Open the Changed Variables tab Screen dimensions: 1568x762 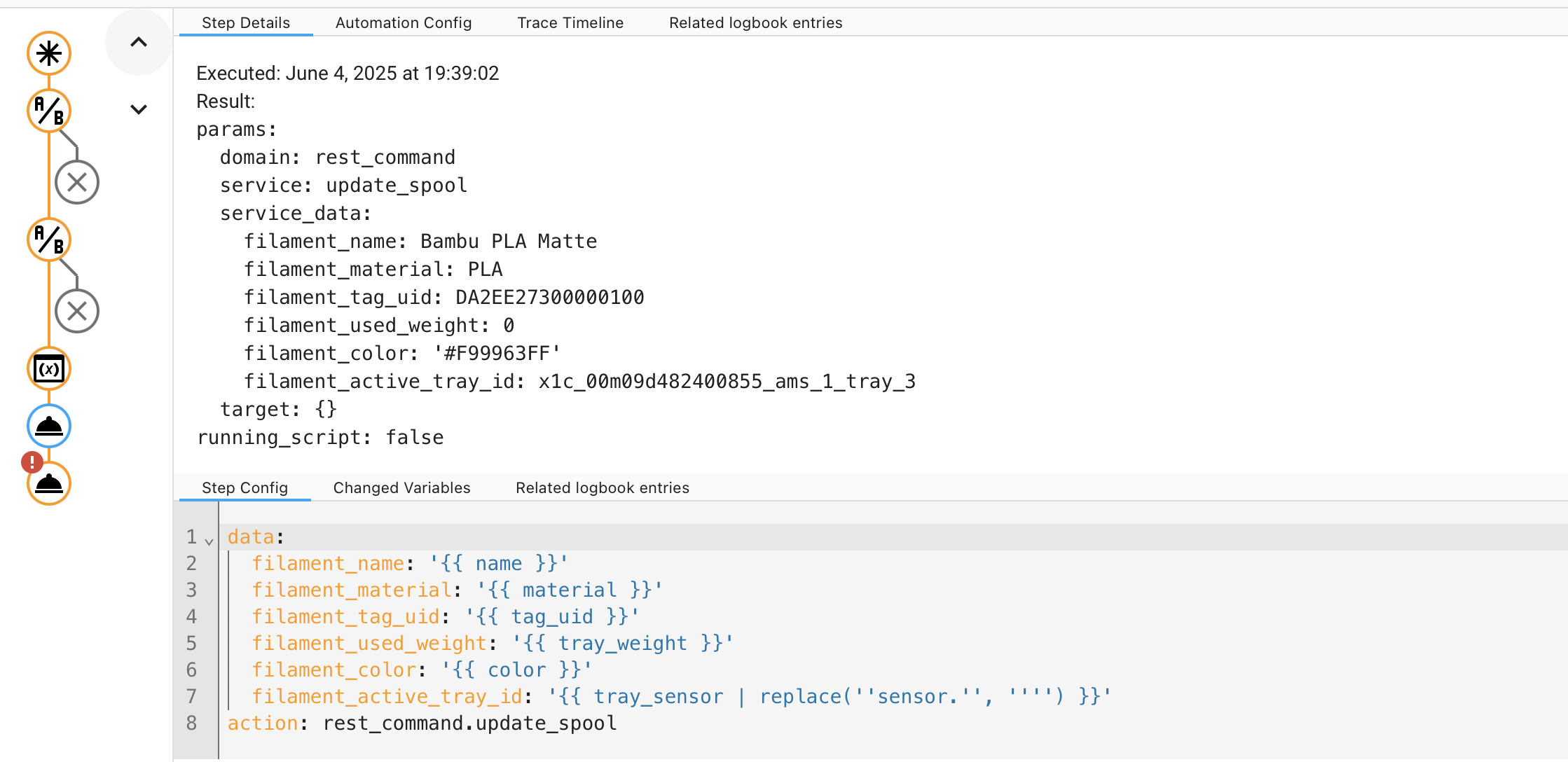coord(401,487)
